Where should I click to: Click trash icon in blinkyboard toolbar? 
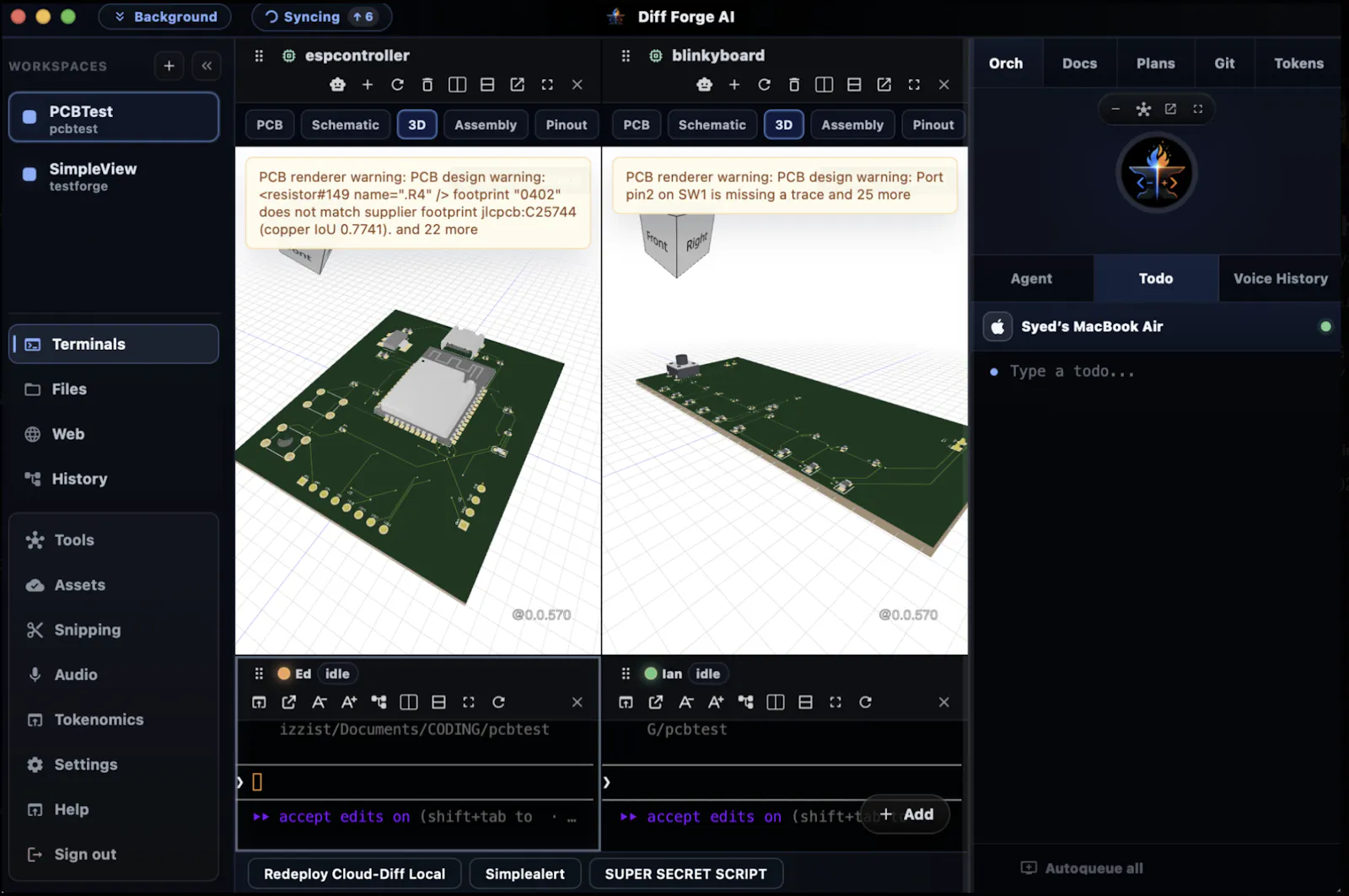[794, 84]
